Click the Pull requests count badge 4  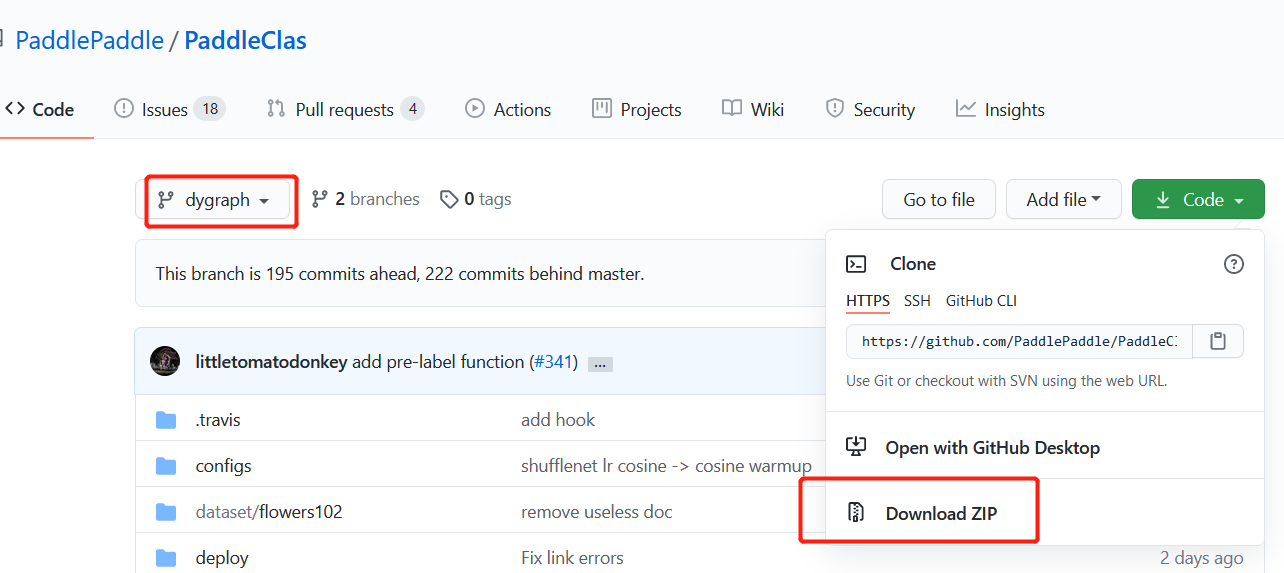point(412,109)
